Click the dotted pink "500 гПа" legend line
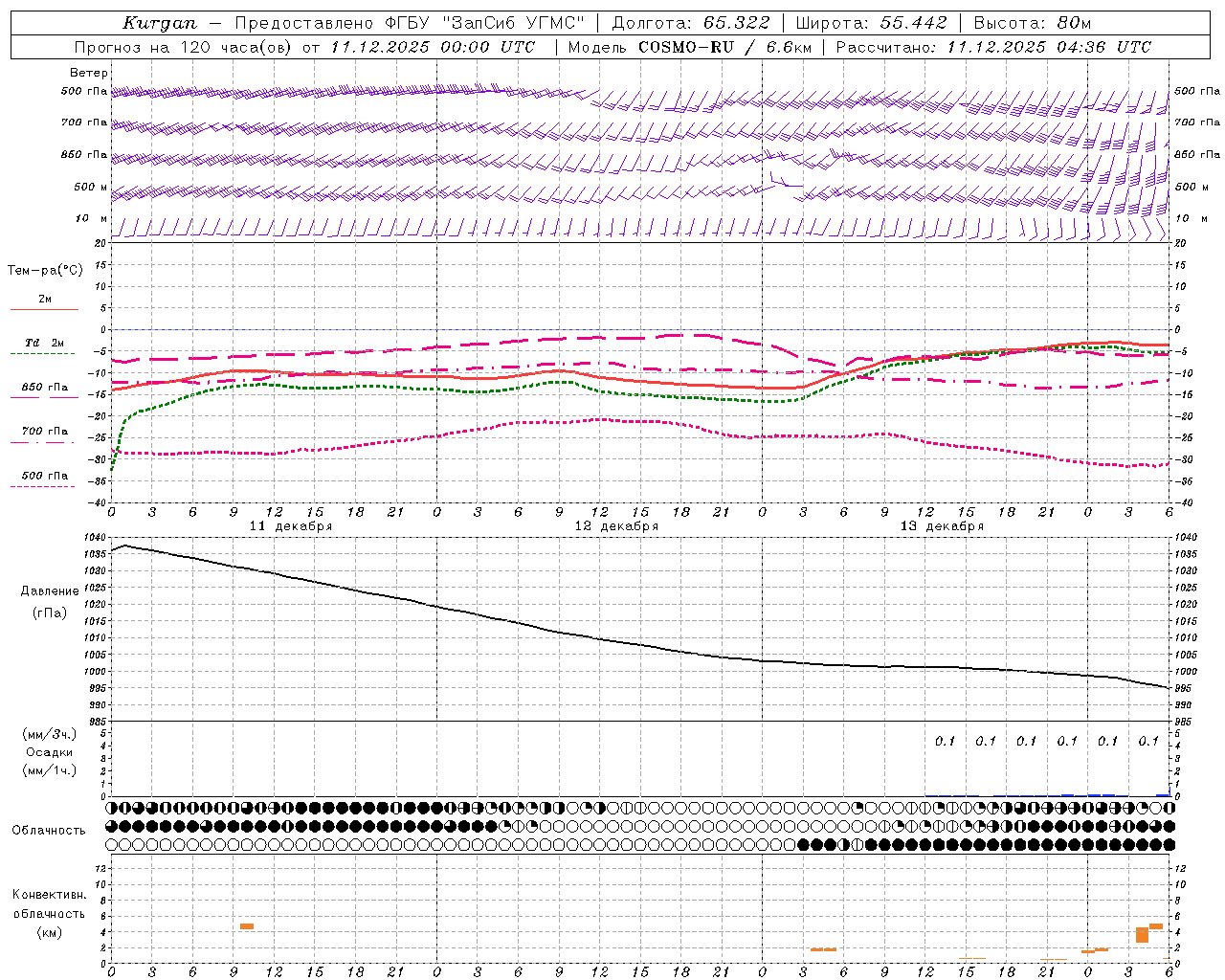The image size is (1225, 980). [x=43, y=486]
